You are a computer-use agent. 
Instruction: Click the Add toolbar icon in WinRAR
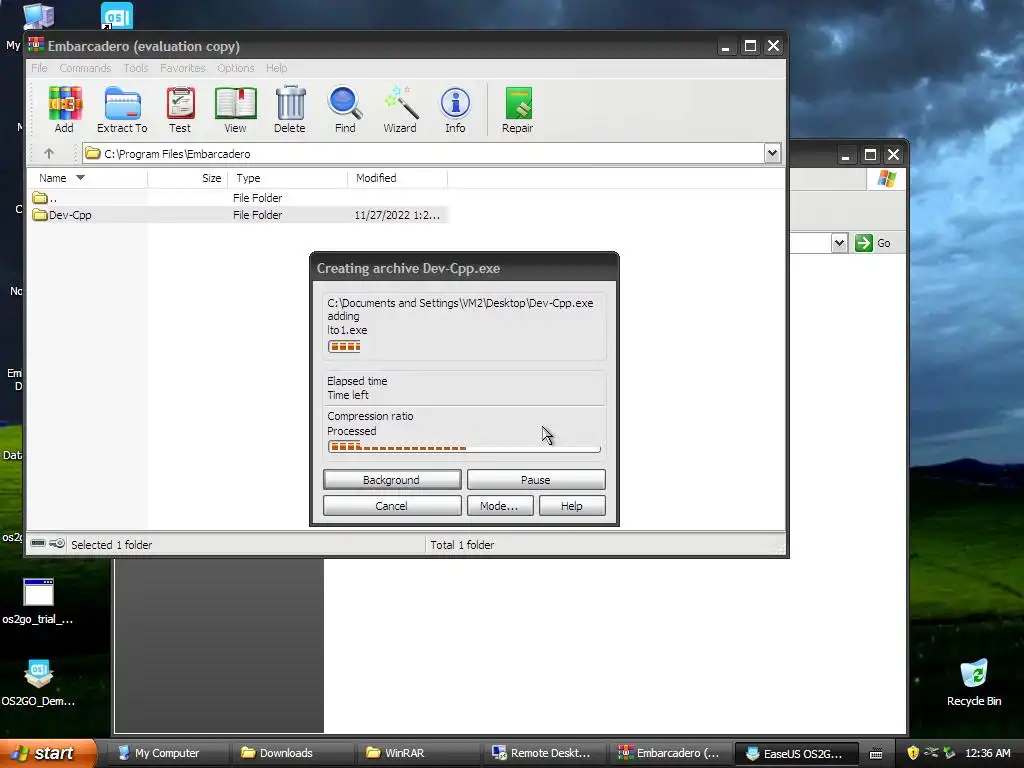64,109
